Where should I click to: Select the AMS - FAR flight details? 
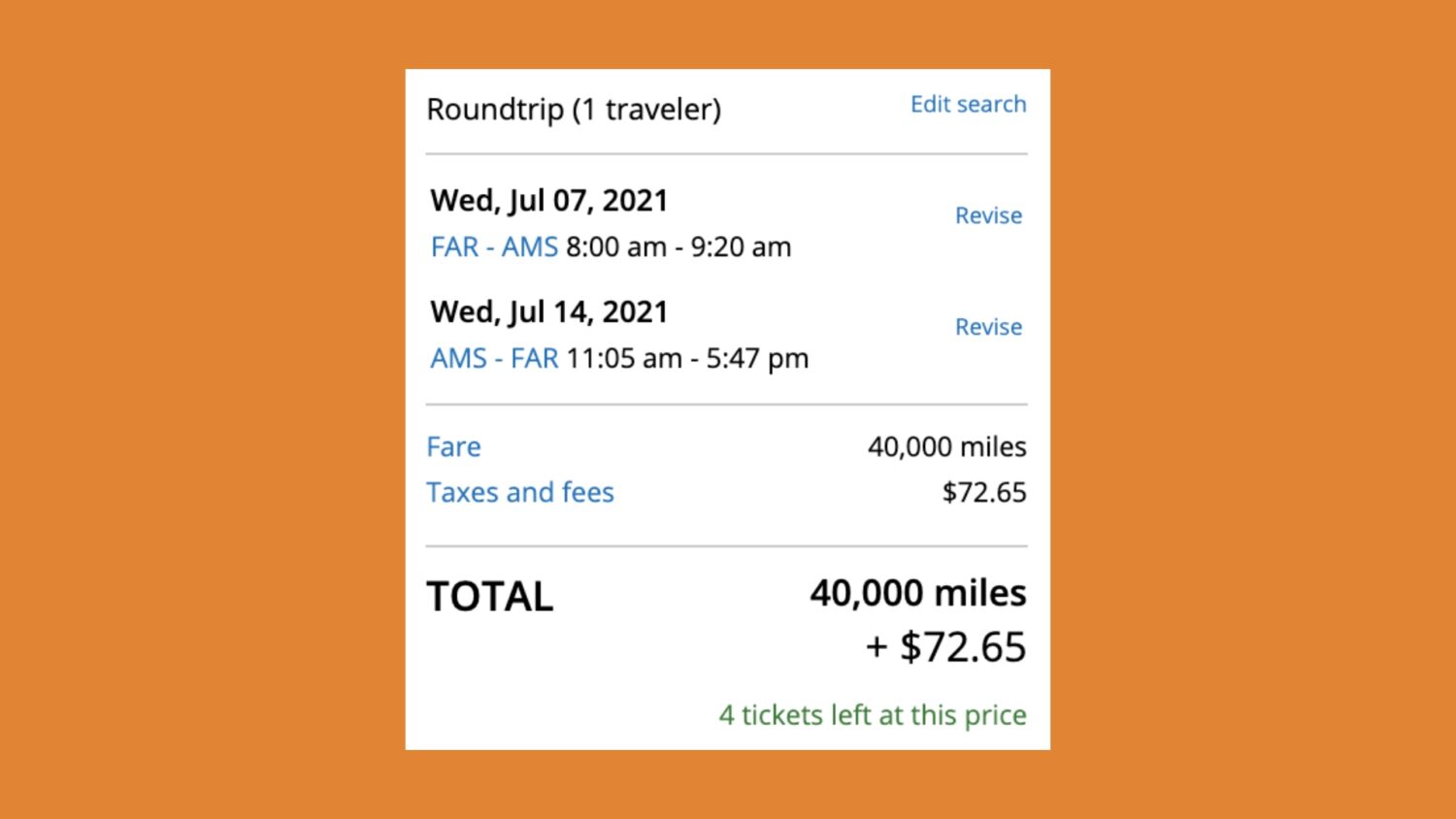tap(493, 358)
